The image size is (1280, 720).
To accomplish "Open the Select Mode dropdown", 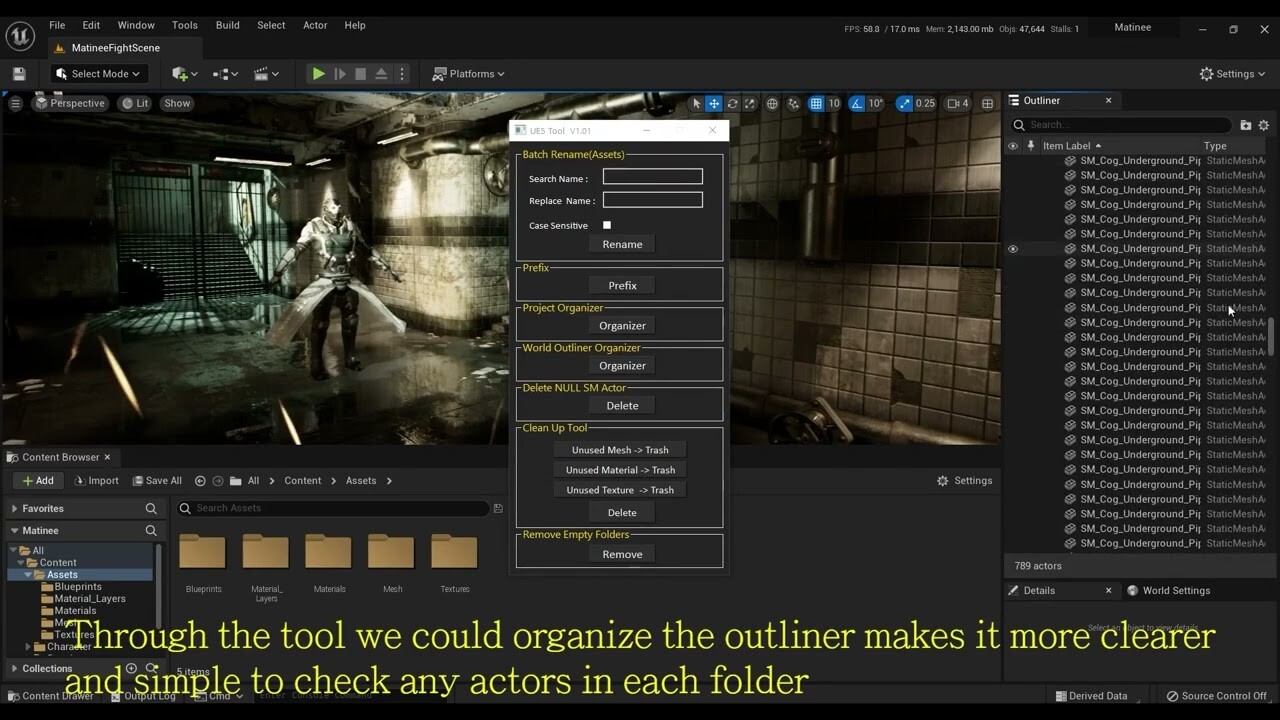I will click(98, 73).
